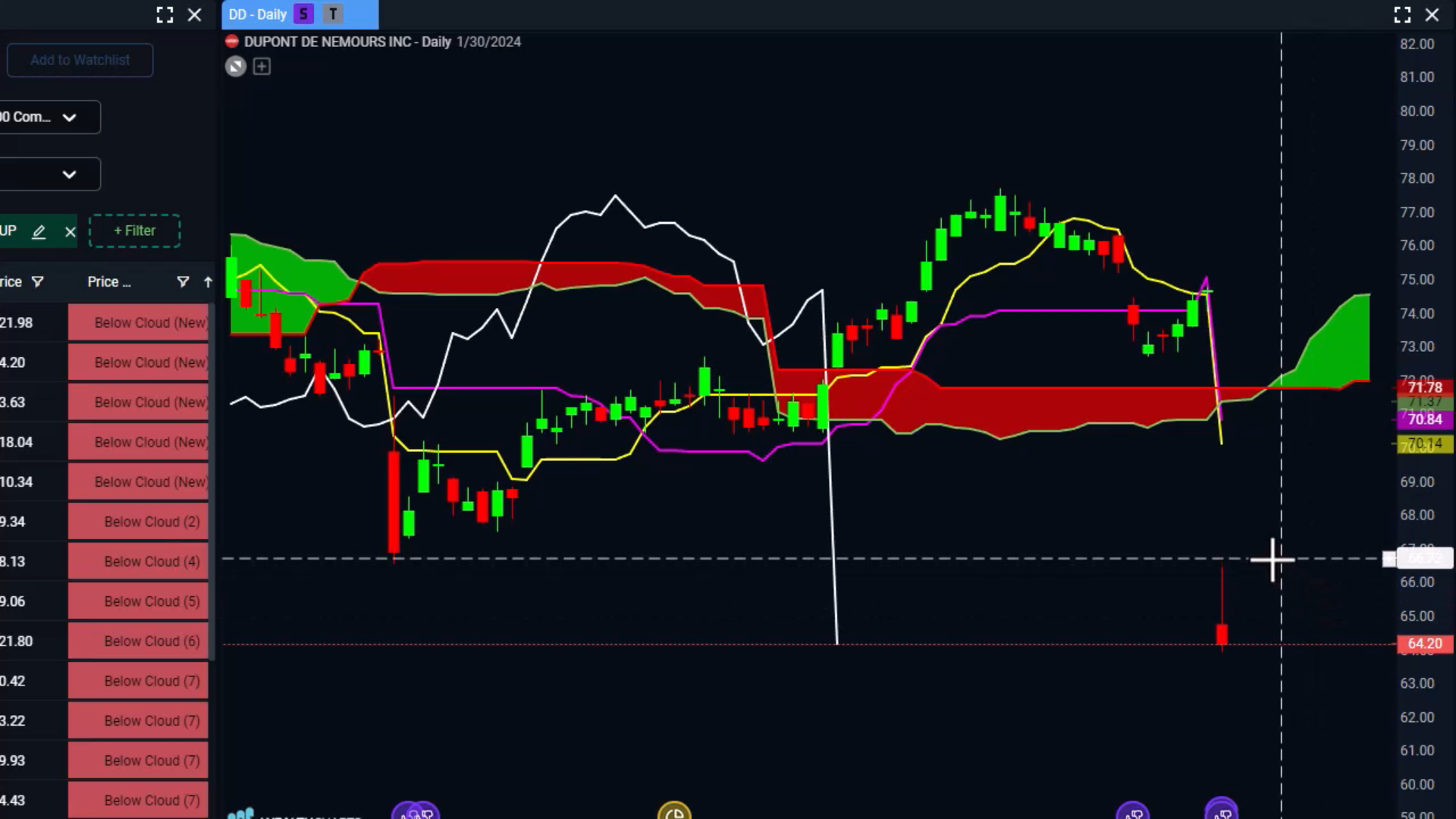
Task: Close the screener panel
Action: pos(194,14)
